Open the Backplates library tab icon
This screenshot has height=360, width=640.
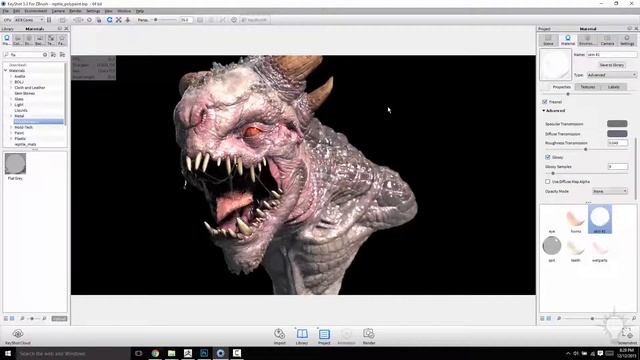point(40,40)
